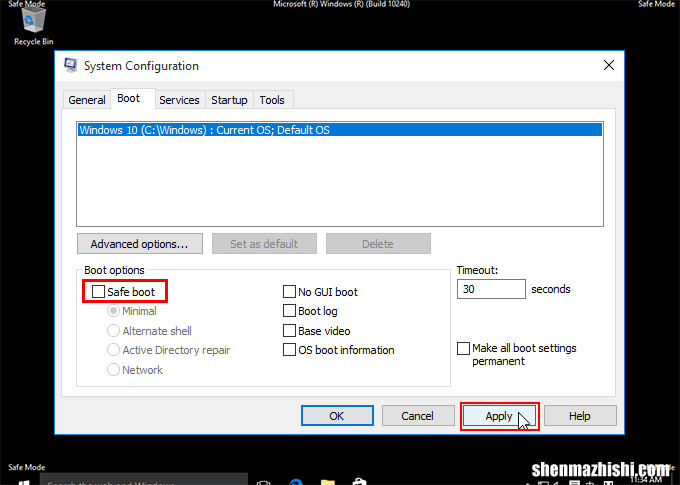
Task: Toggle OS boot information checkbox
Action: click(x=289, y=350)
